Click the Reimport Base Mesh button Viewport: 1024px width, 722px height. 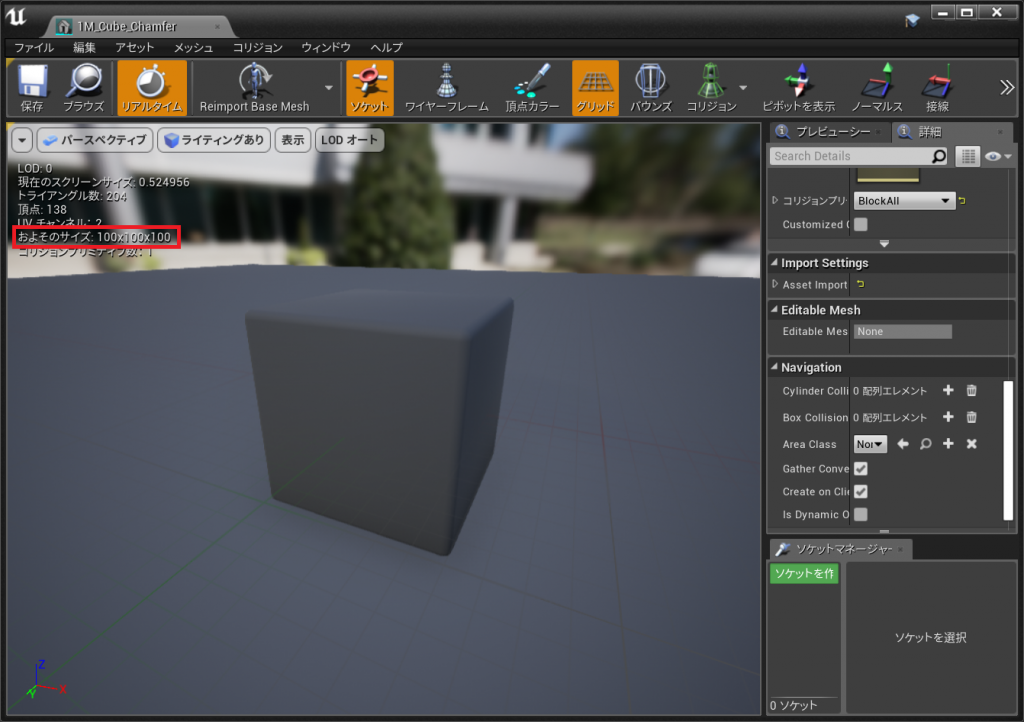[254, 87]
